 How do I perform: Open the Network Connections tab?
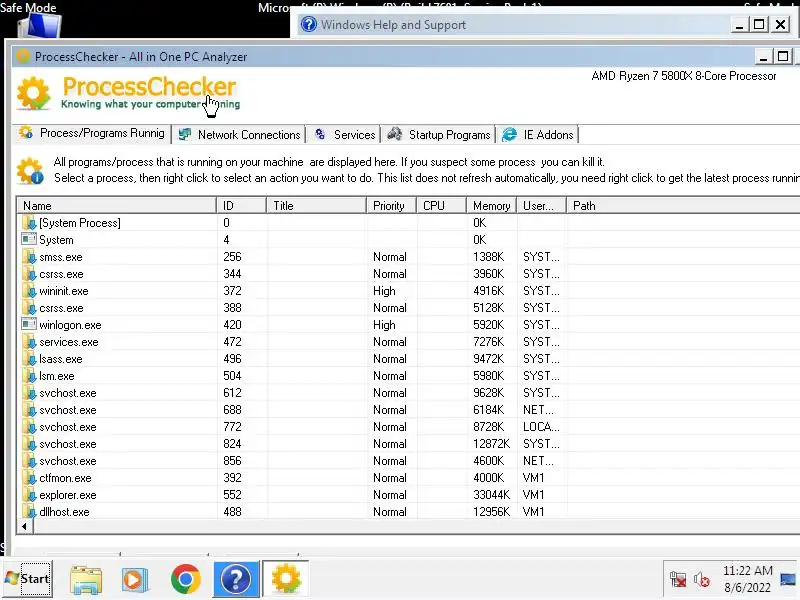pyautogui.click(x=239, y=135)
